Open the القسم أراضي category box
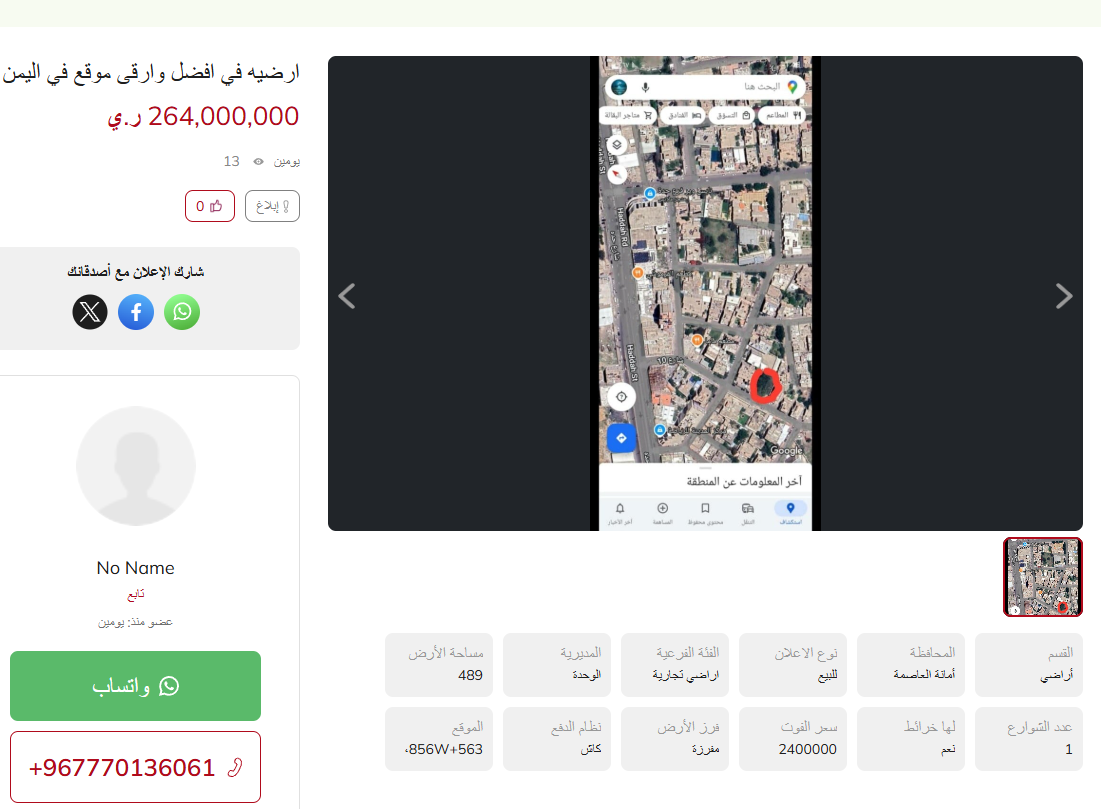 pos(1029,665)
